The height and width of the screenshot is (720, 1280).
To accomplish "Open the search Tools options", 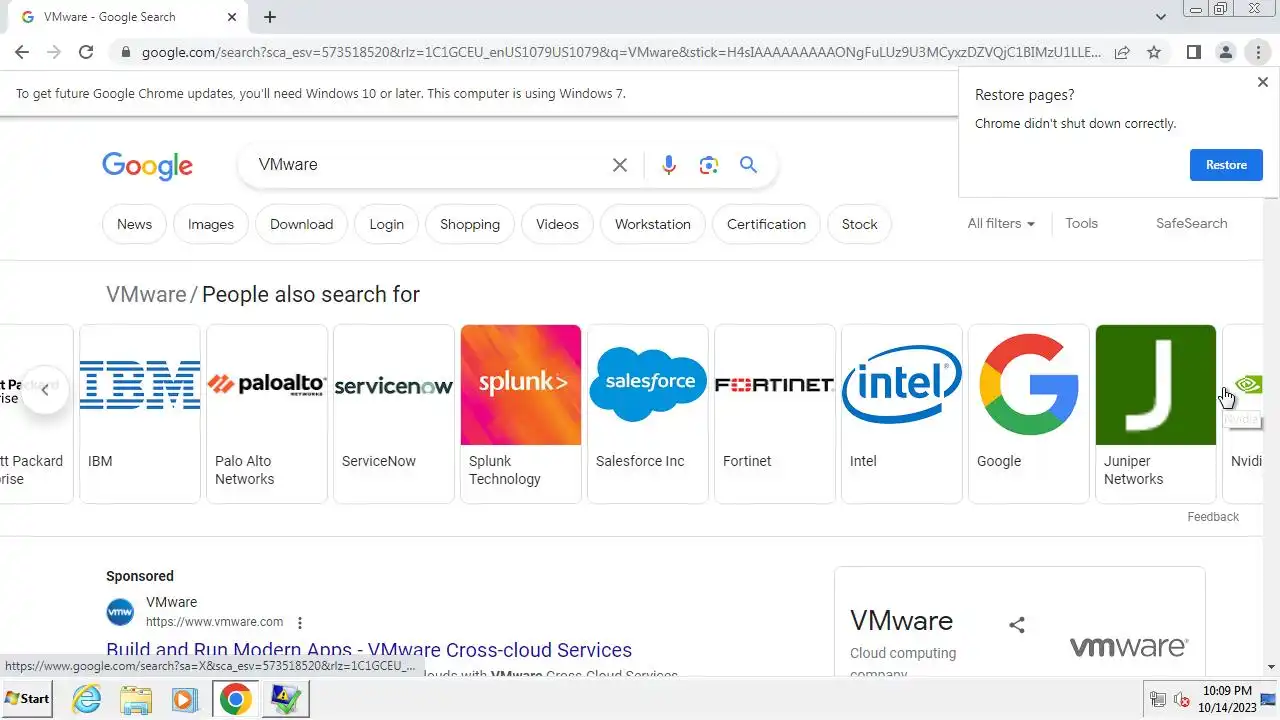I will [x=1081, y=223].
